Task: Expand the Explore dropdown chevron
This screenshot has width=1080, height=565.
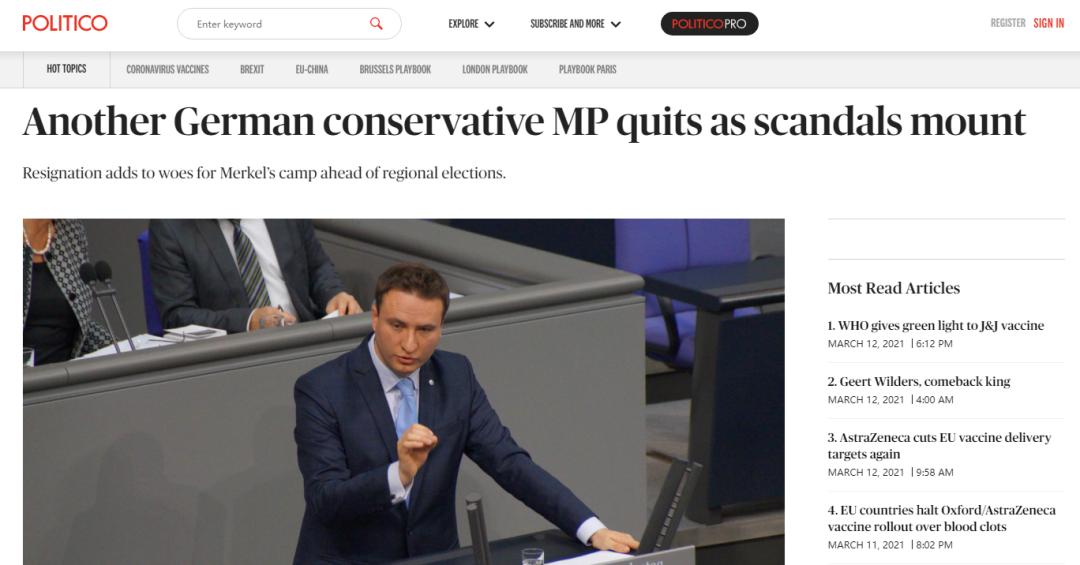Action: coord(490,24)
